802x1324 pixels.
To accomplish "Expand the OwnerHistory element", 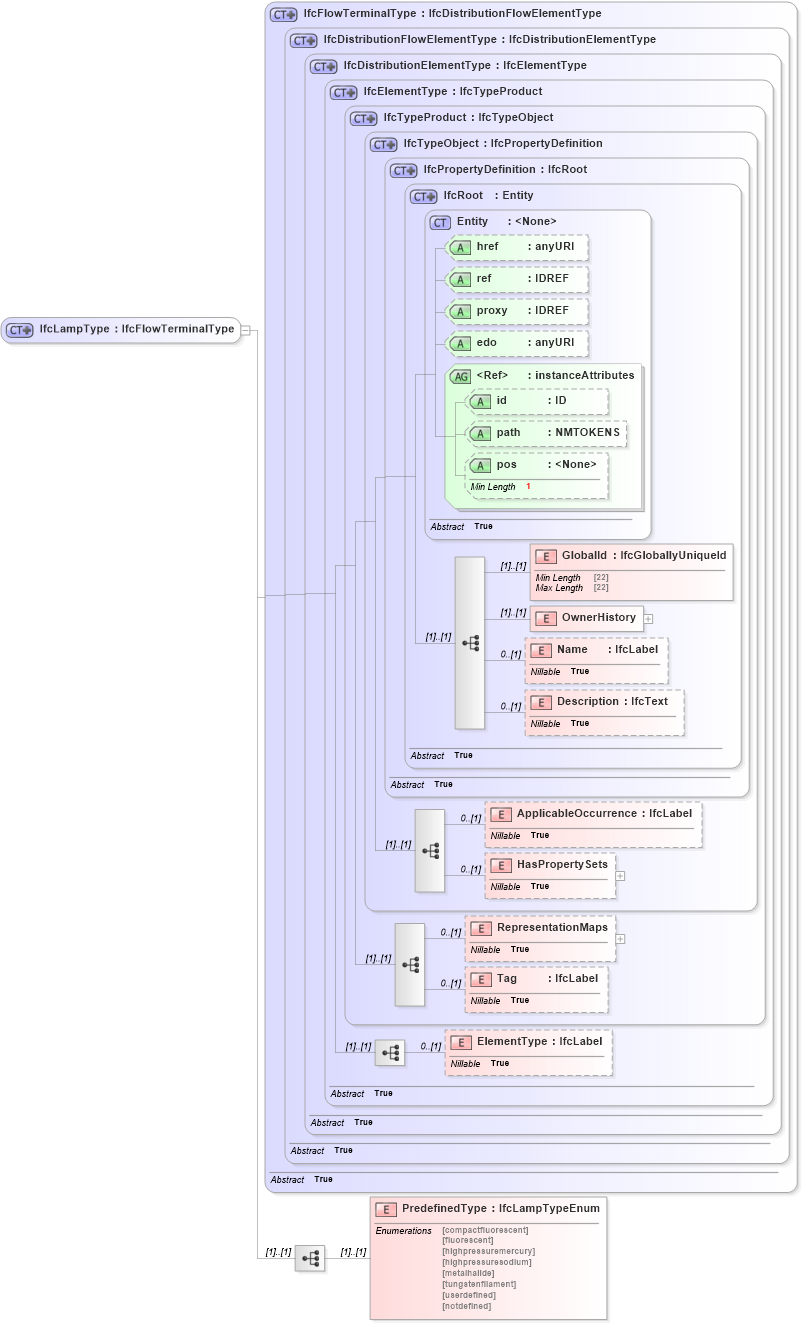I will click(x=649, y=618).
